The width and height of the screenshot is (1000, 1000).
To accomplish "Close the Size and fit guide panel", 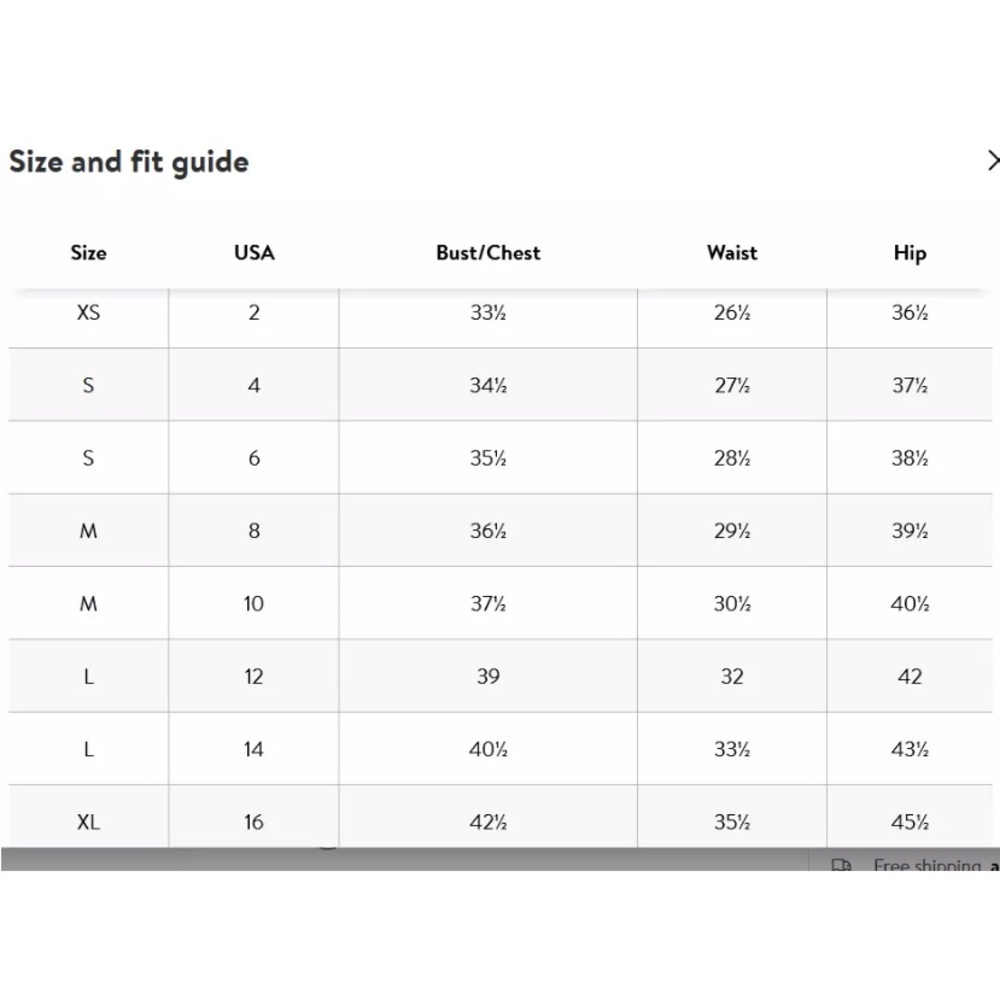I will point(993,161).
